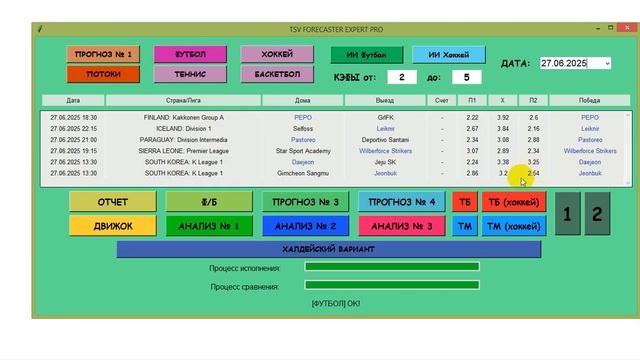640x360 pixels.
Task: Click the X column header
Action: [502, 100]
